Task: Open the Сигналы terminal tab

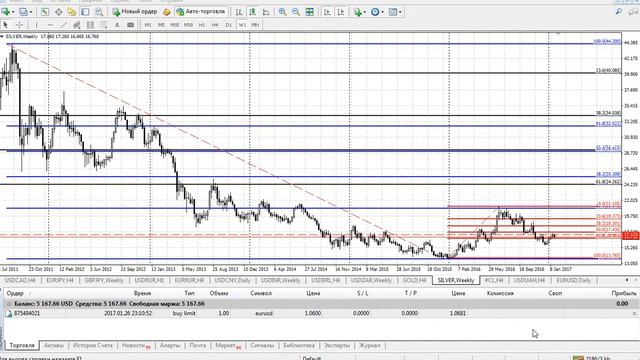Action: point(262,345)
